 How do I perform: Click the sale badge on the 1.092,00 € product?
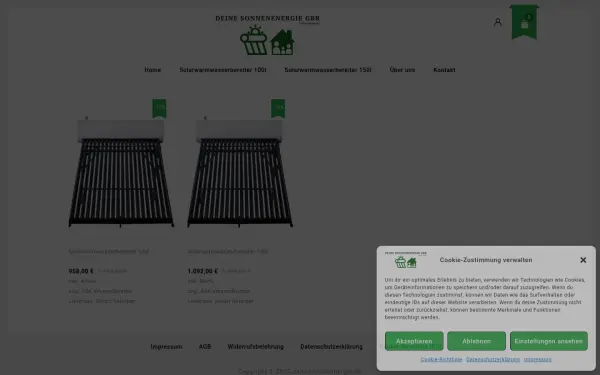coord(278,109)
